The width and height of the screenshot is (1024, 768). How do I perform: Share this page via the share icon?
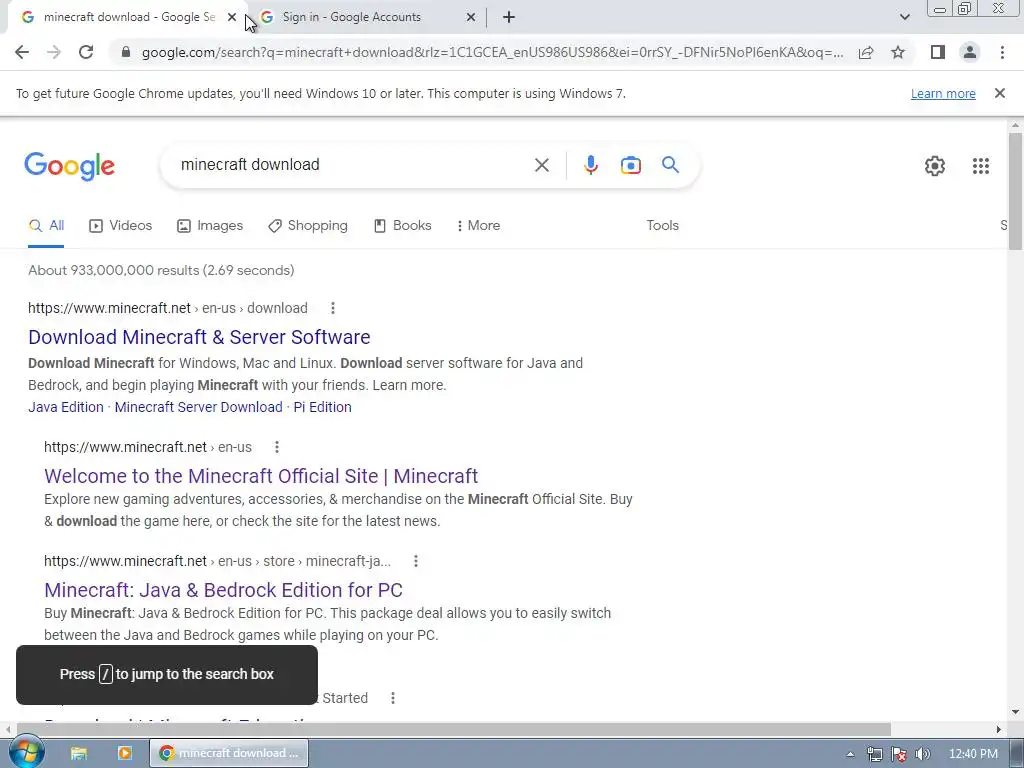click(x=866, y=52)
